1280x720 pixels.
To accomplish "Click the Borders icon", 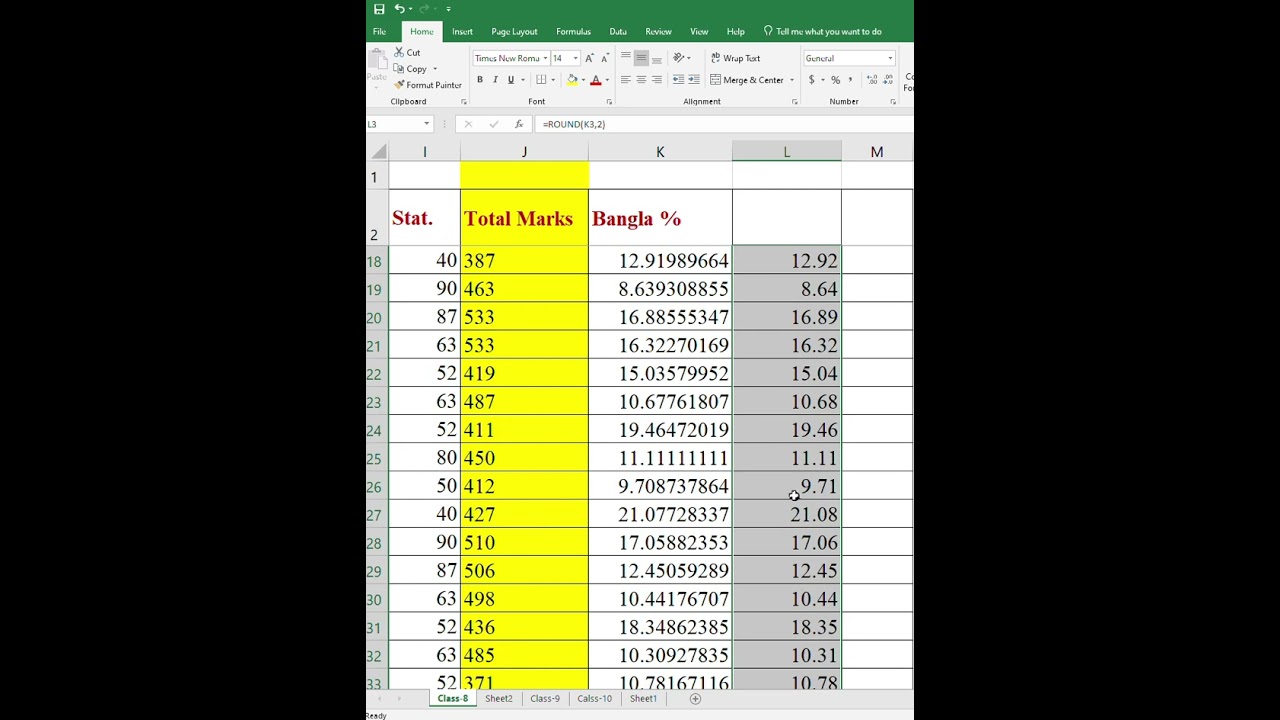I will pos(541,80).
